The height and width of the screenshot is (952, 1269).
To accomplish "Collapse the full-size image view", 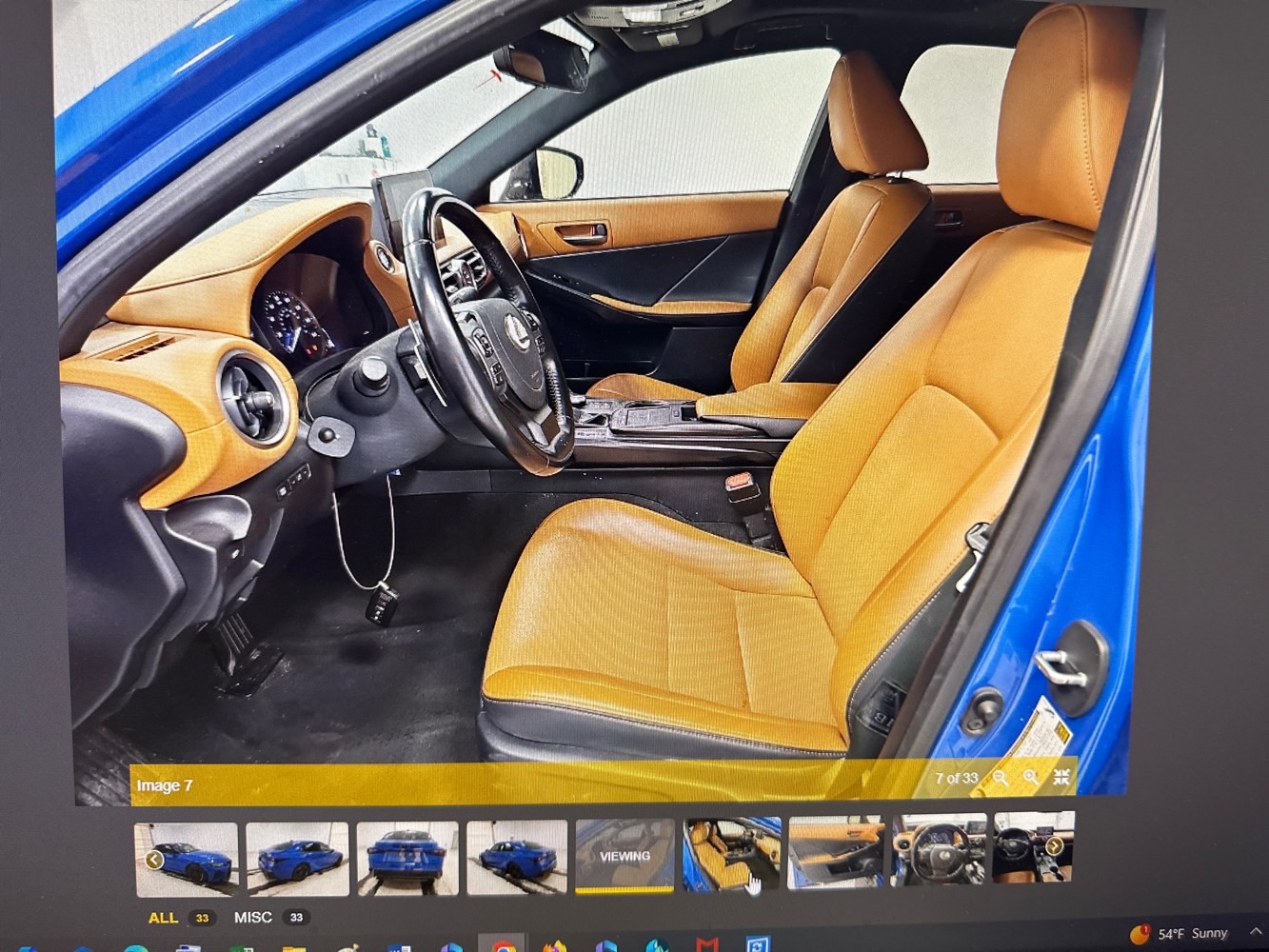I will click(x=1061, y=777).
